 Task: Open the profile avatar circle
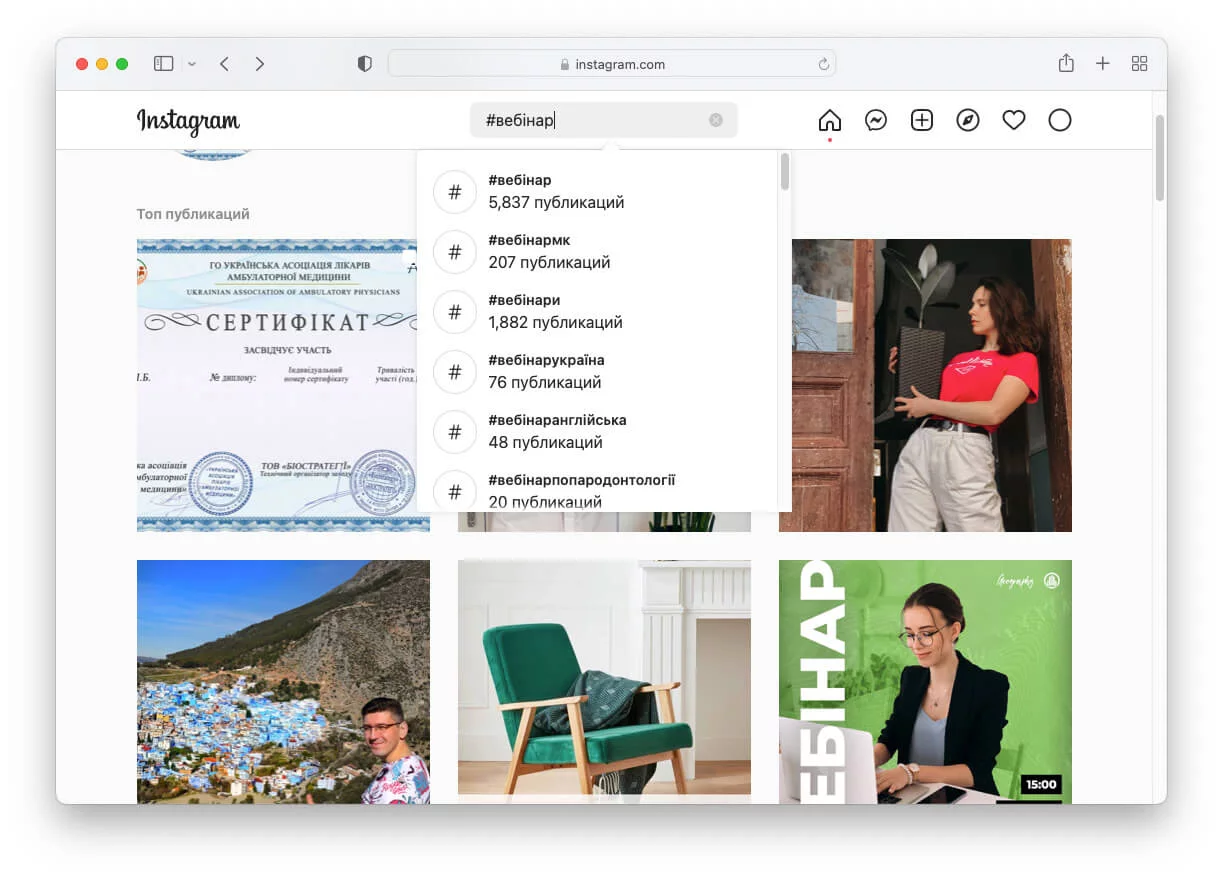[1060, 121]
